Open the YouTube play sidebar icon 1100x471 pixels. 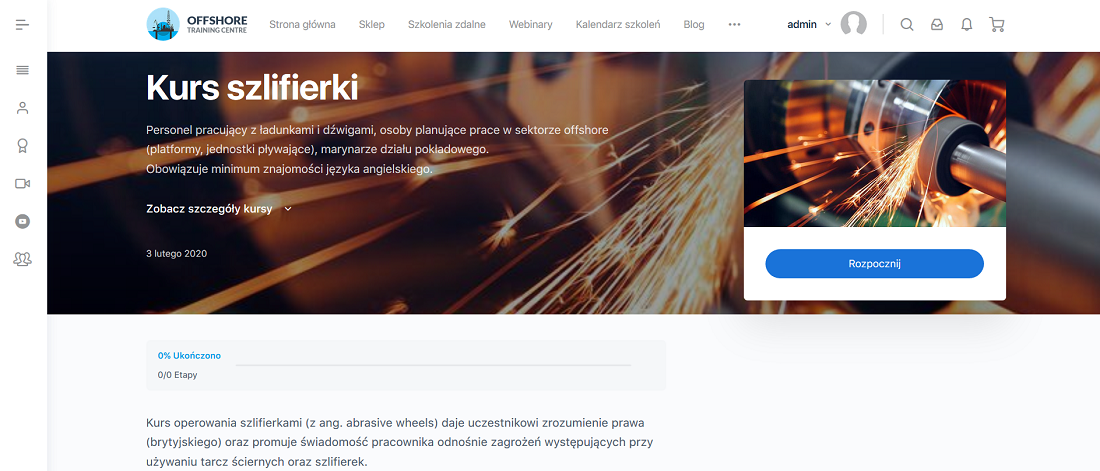pyautogui.click(x=22, y=221)
